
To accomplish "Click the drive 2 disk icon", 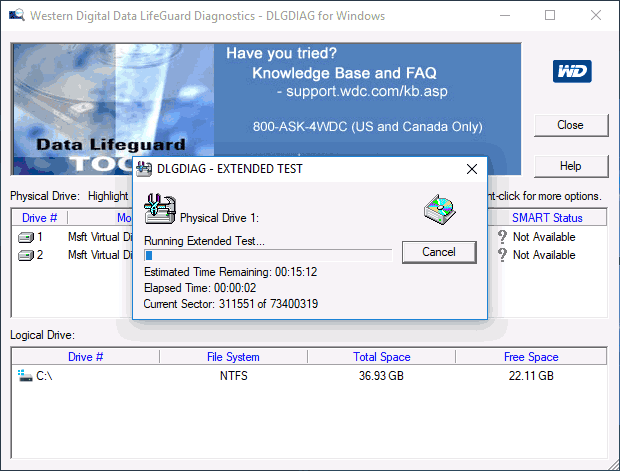I will (x=26, y=255).
